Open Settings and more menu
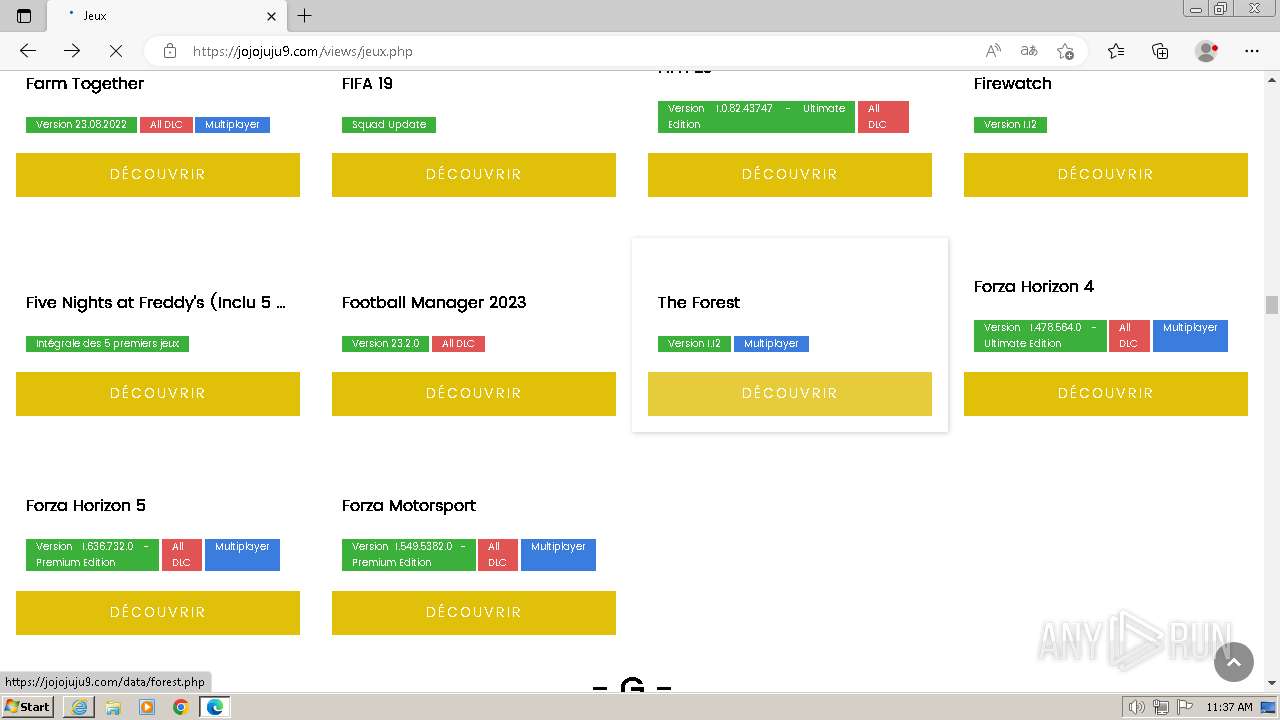This screenshot has height=720, width=1280. (1252, 51)
